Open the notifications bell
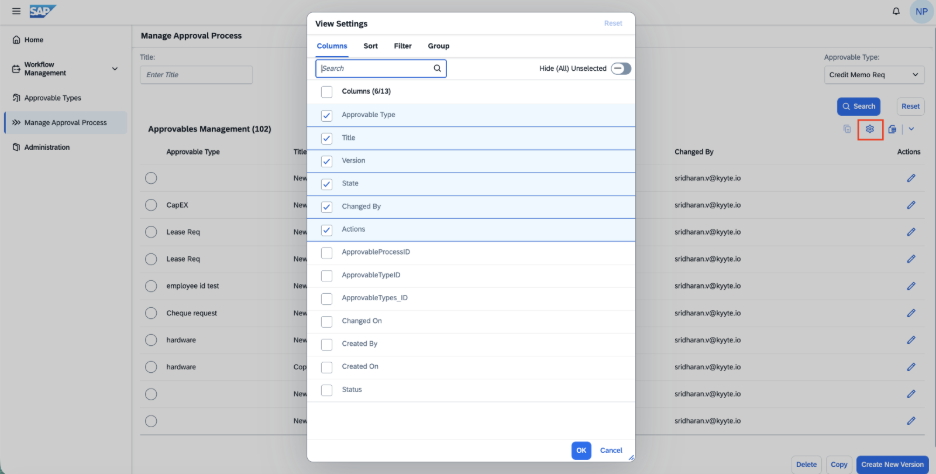This screenshot has width=936, height=474. click(x=896, y=11)
